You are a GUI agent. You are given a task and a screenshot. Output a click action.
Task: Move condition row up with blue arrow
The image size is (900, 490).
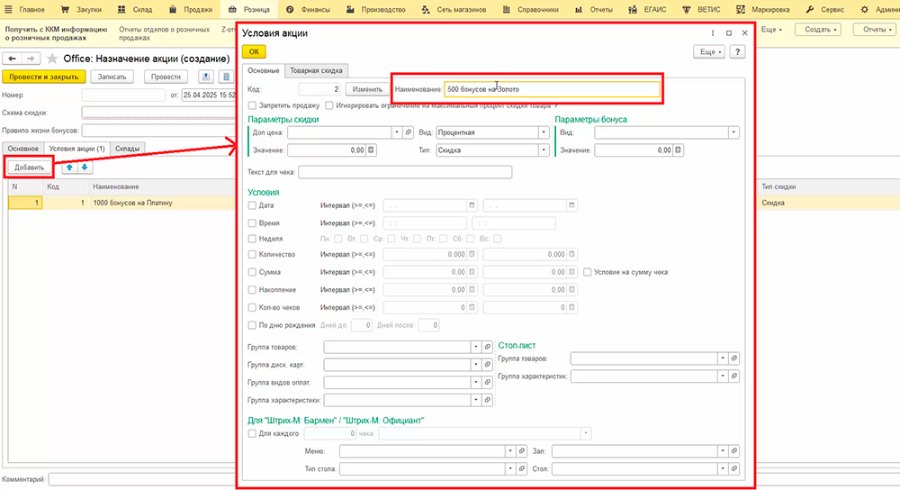coord(69,168)
